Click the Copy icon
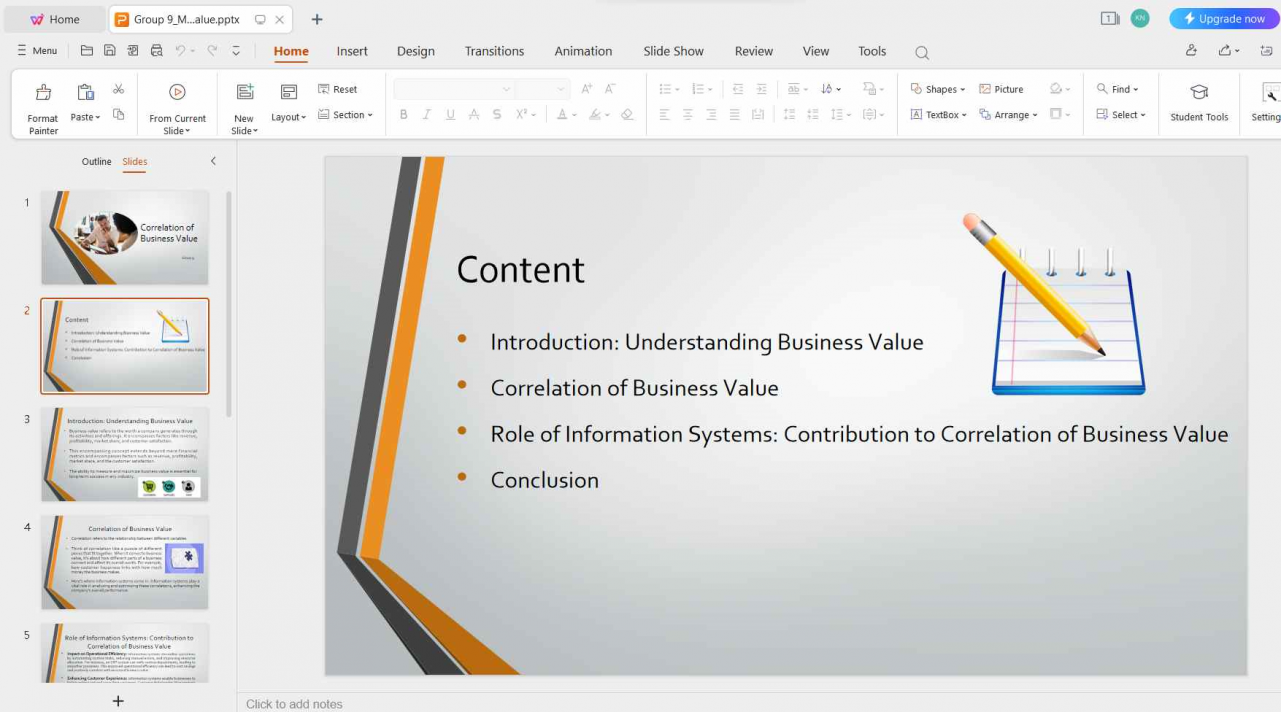1281x712 pixels. 117,113
